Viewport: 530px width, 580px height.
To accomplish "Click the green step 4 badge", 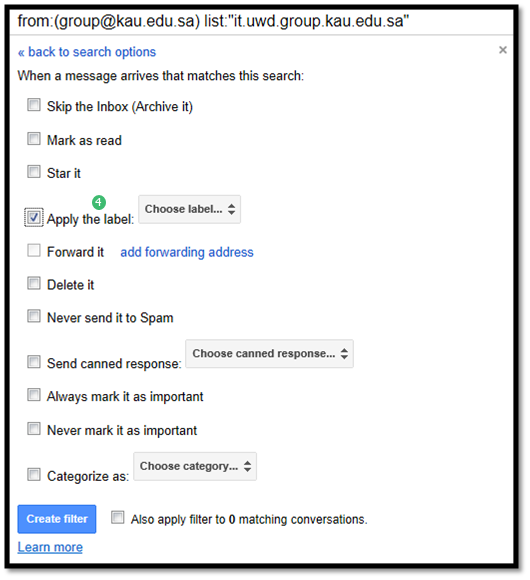I will point(99,202).
